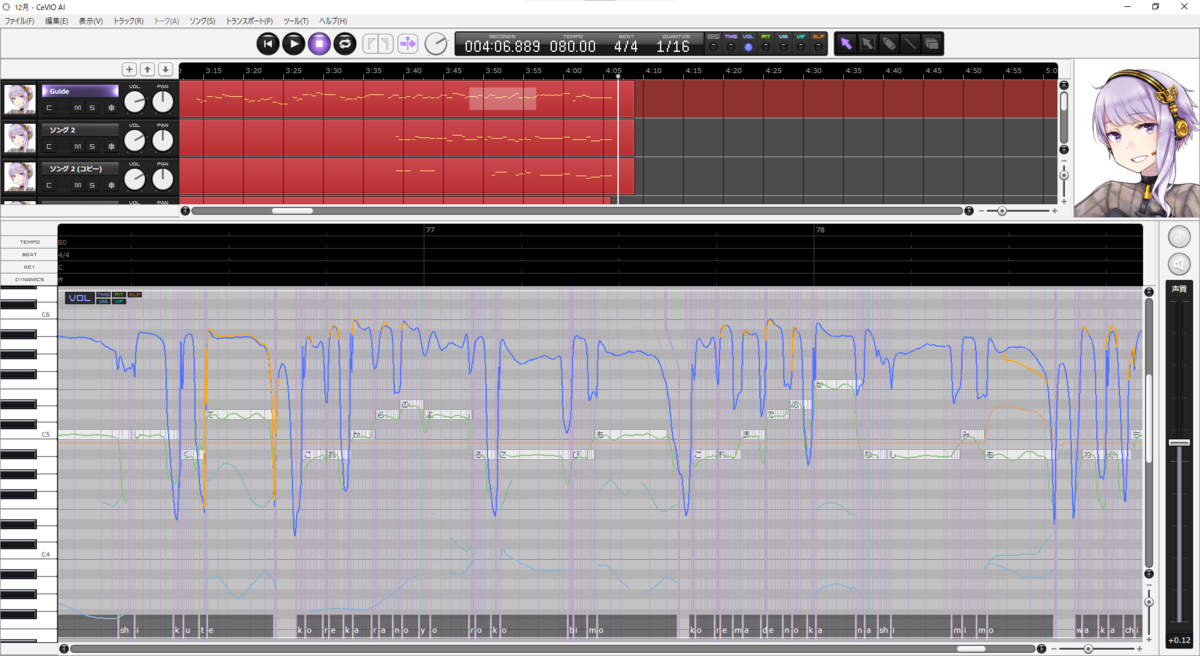
Task: Select VIF parameter in the top toolbar
Action: click(801, 43)
